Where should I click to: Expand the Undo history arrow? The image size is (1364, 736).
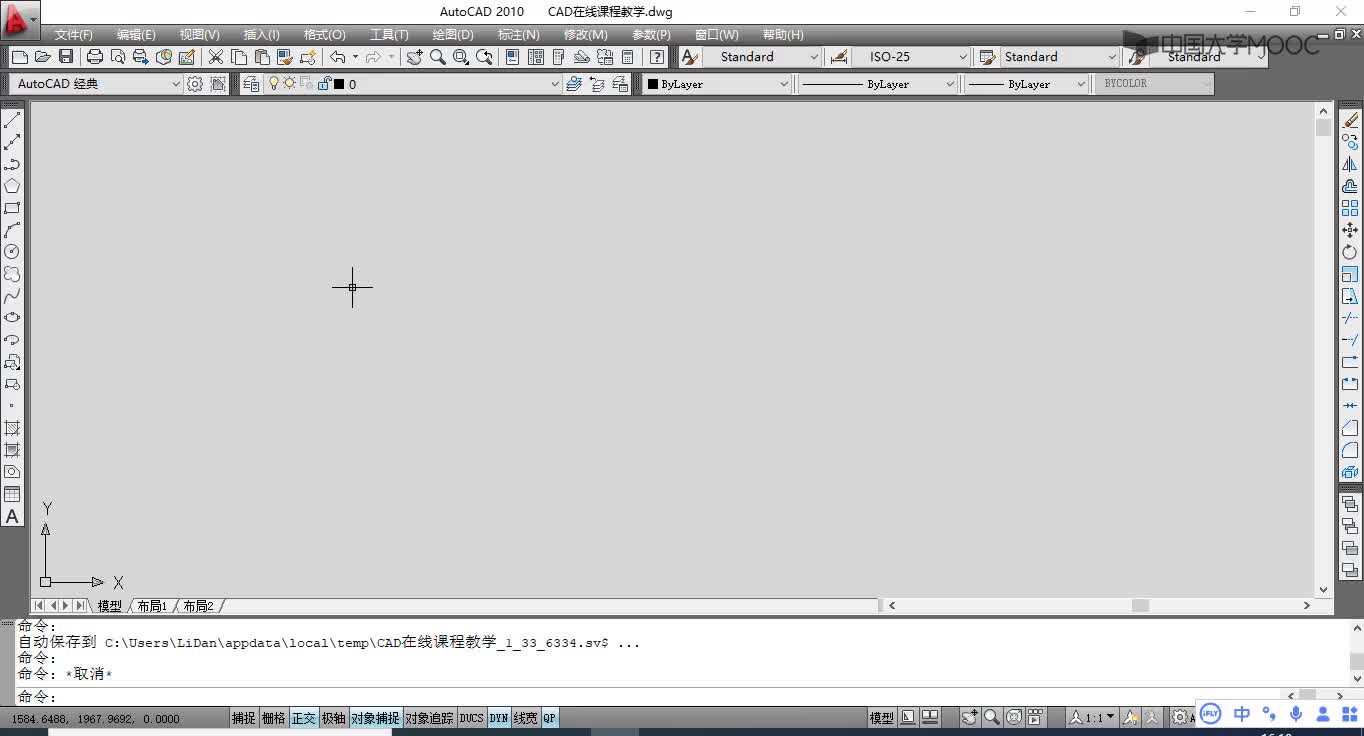(355, 57)
